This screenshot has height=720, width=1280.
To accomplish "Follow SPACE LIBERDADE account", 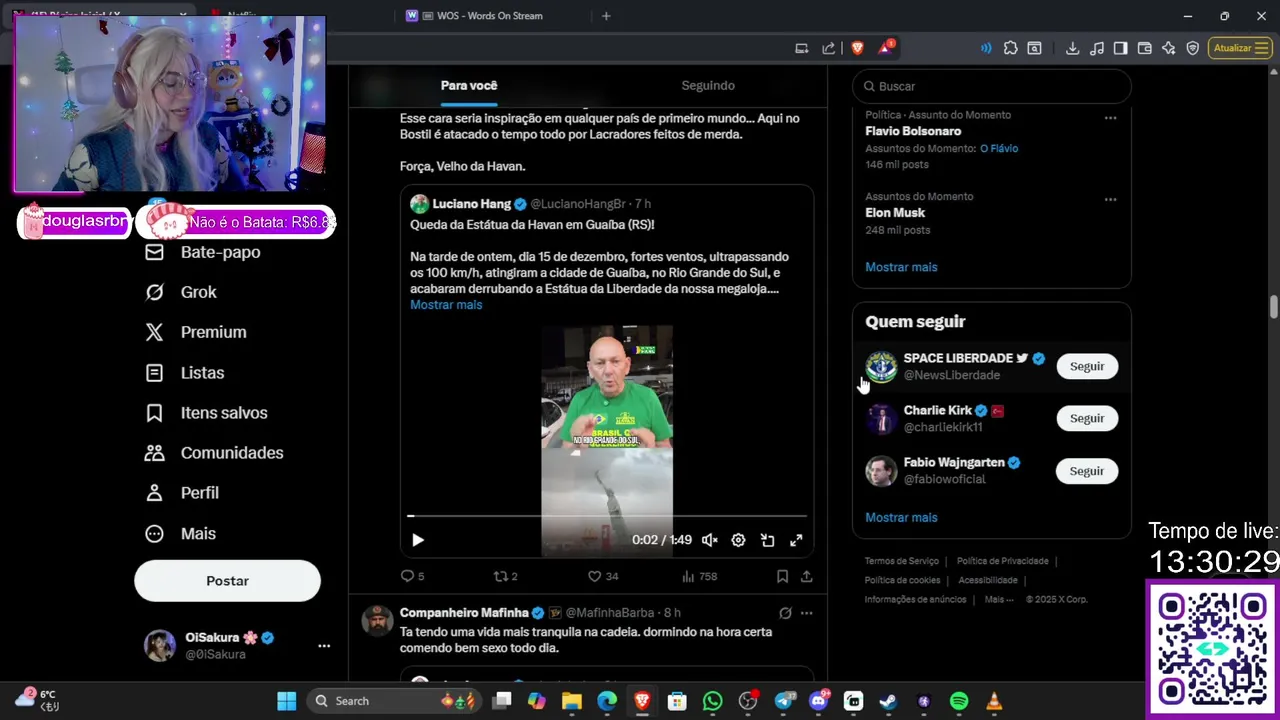I will tap(1087, 366).
